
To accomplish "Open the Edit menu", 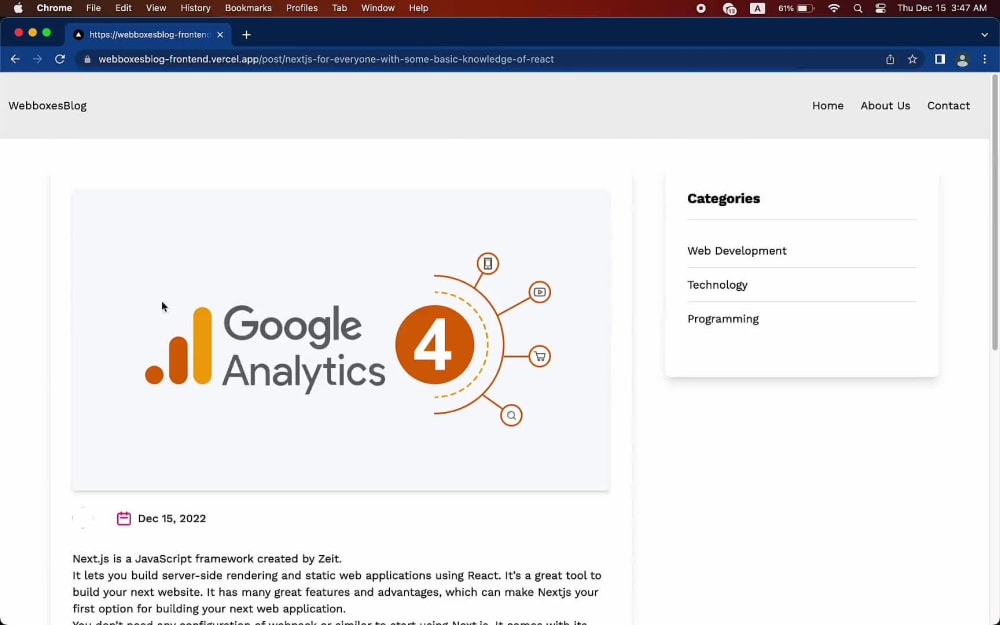I will tap(123, 8).
